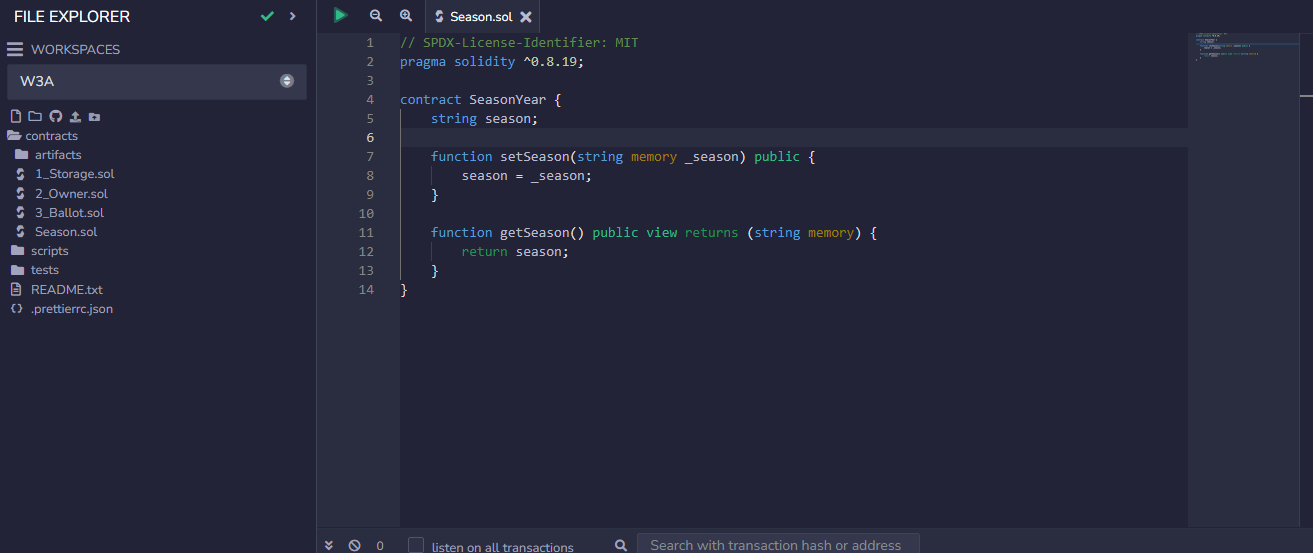The height and width of the screenshot is (553, 1313).
Task: Create a new folder in workspace
Action: (35, 117)
